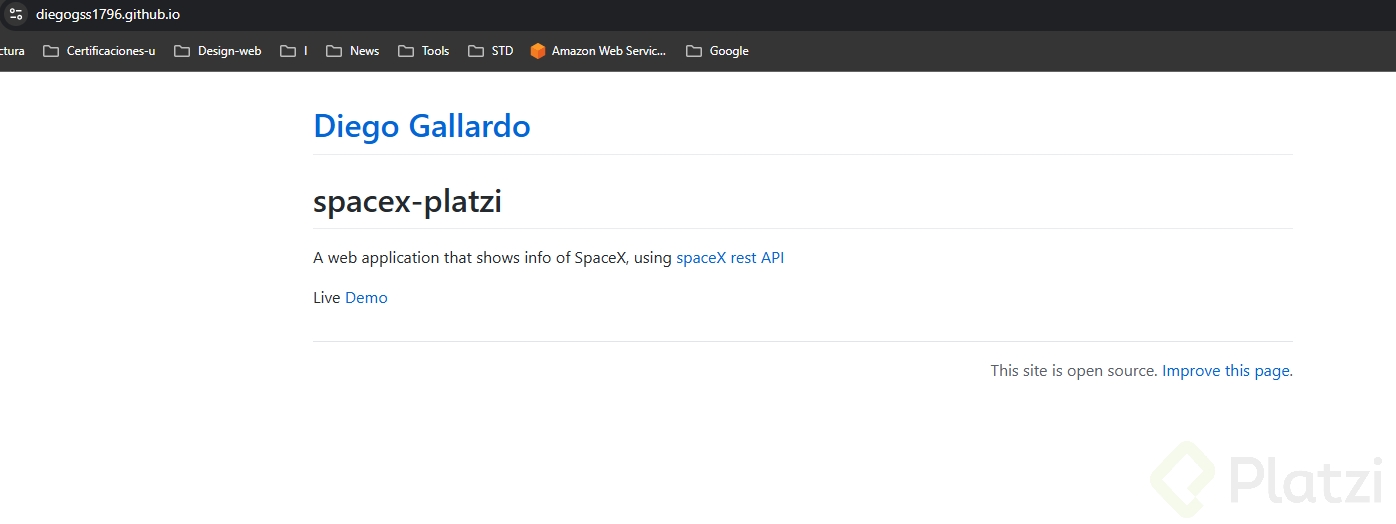
Task: Click the spacex-platzi heading
Action: pos(407,202)
